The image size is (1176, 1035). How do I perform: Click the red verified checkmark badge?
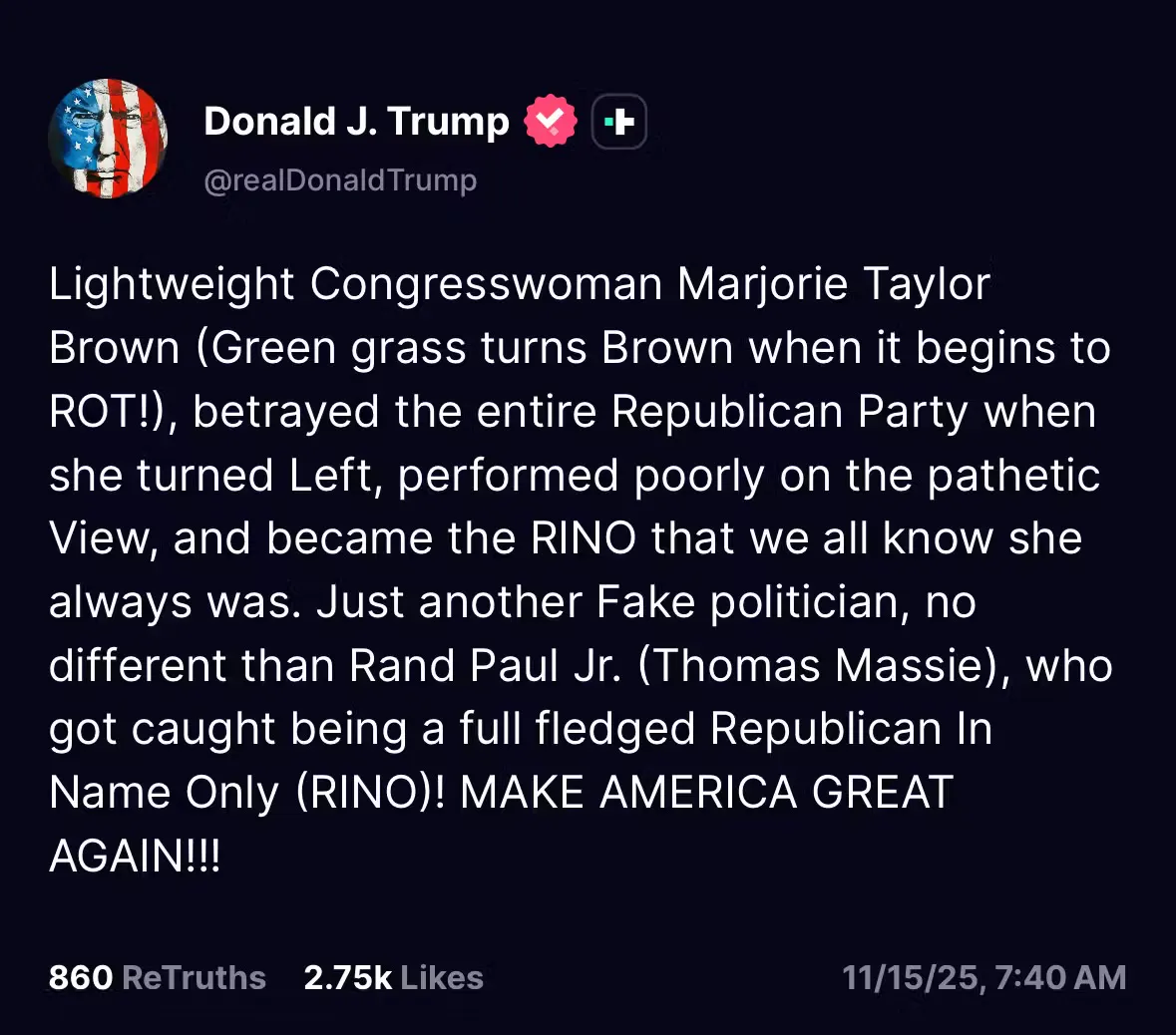coord(551,122)
